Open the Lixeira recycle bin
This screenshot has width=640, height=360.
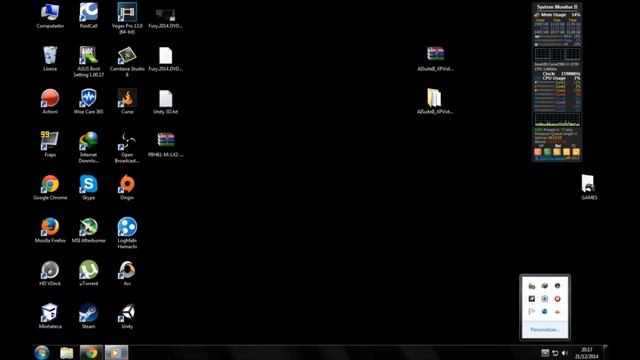(x=50, y=58)
